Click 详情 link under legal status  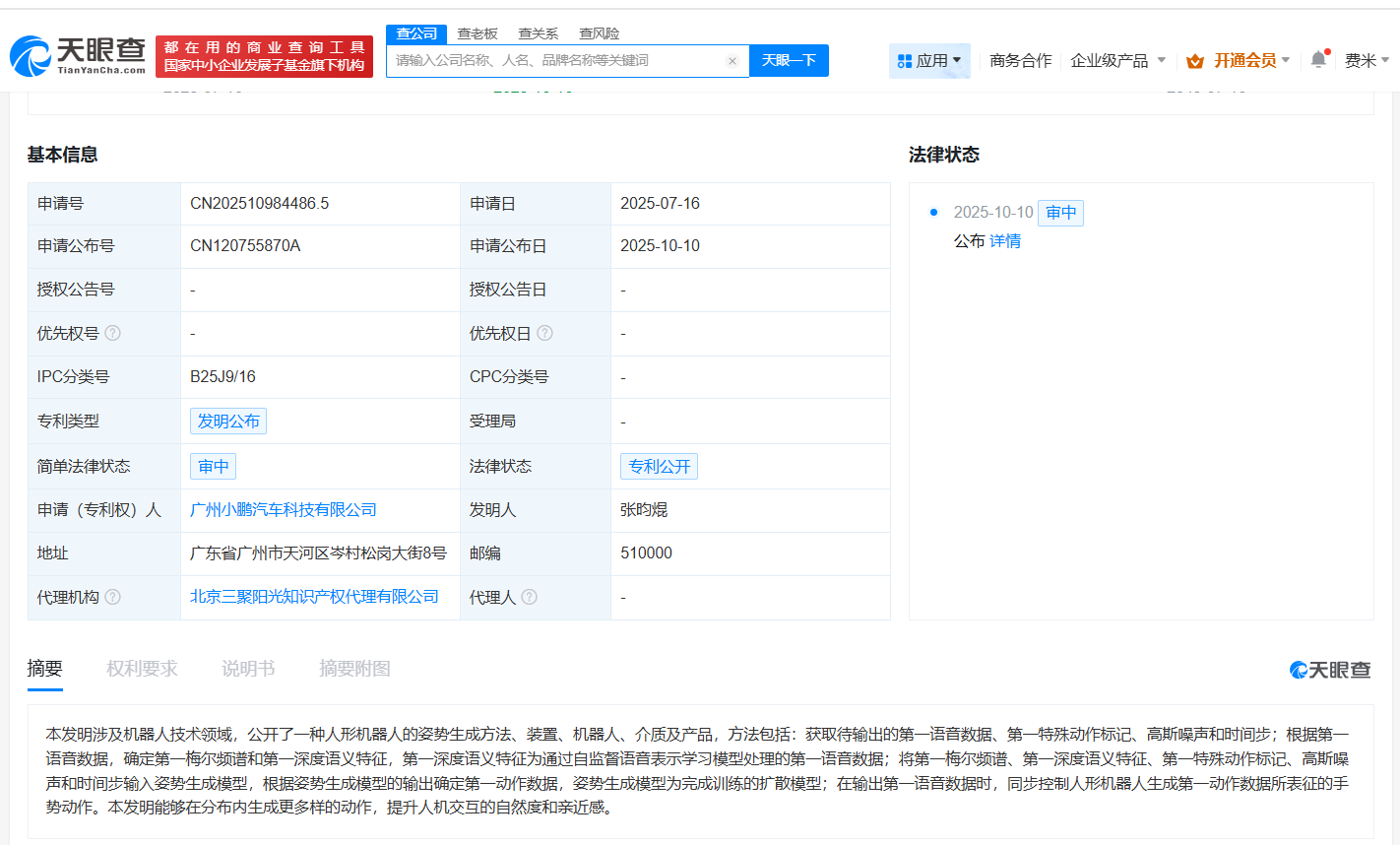1005,241
